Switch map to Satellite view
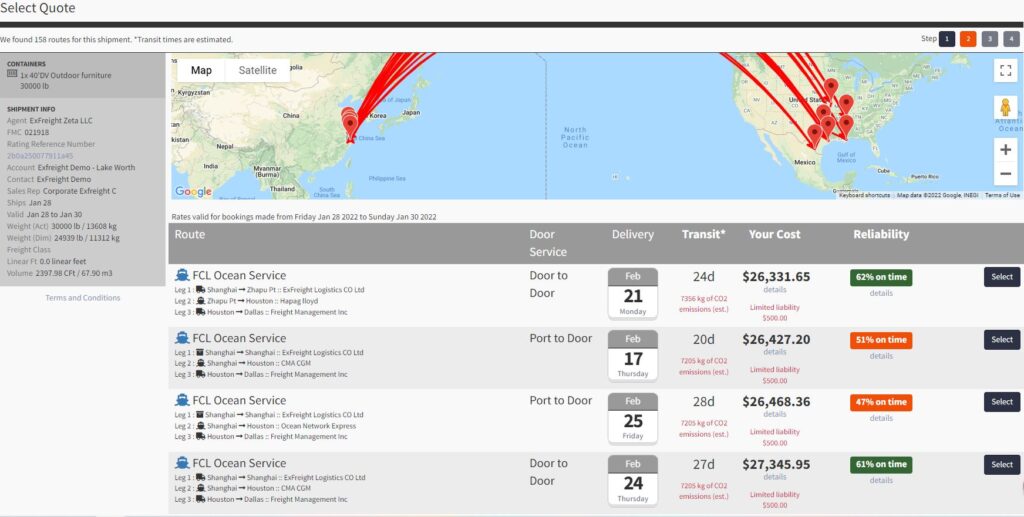 click(257, 70)
